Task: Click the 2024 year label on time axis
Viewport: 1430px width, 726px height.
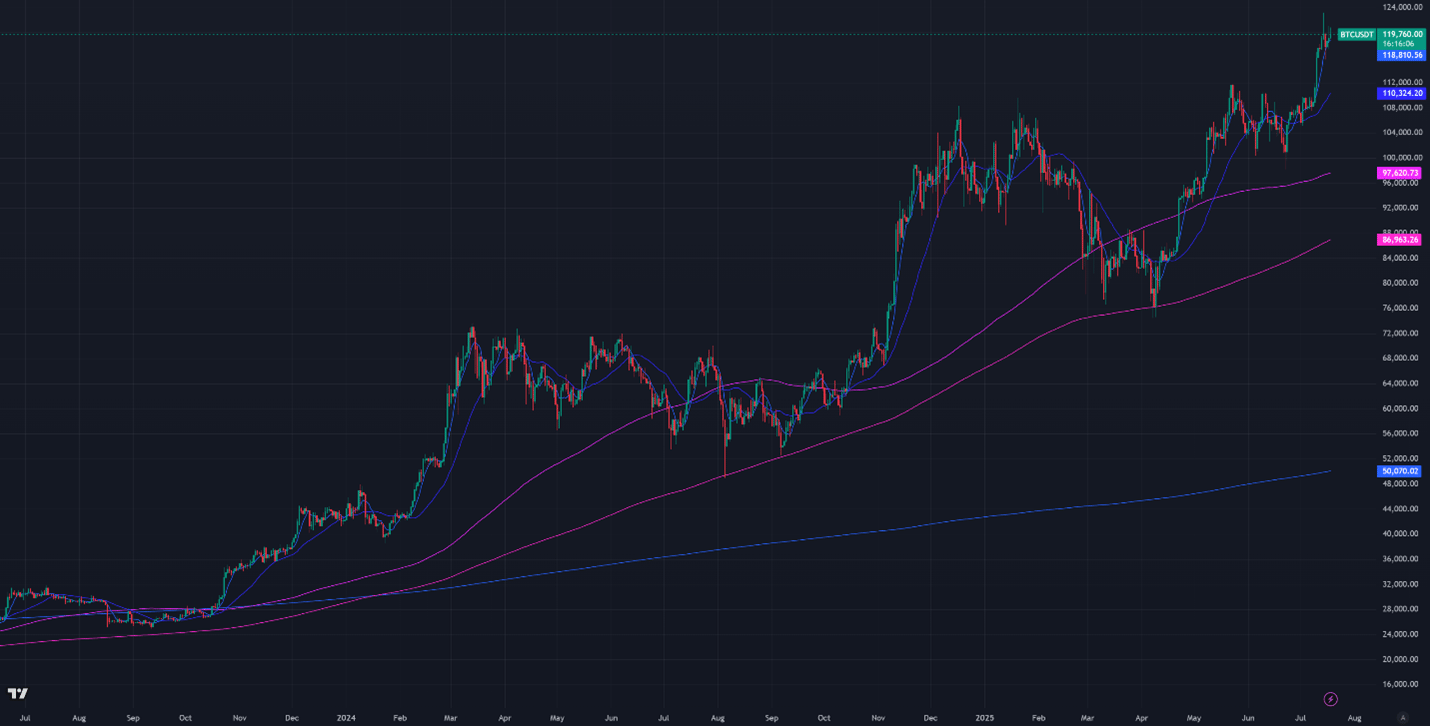Action: coord(346,717)
